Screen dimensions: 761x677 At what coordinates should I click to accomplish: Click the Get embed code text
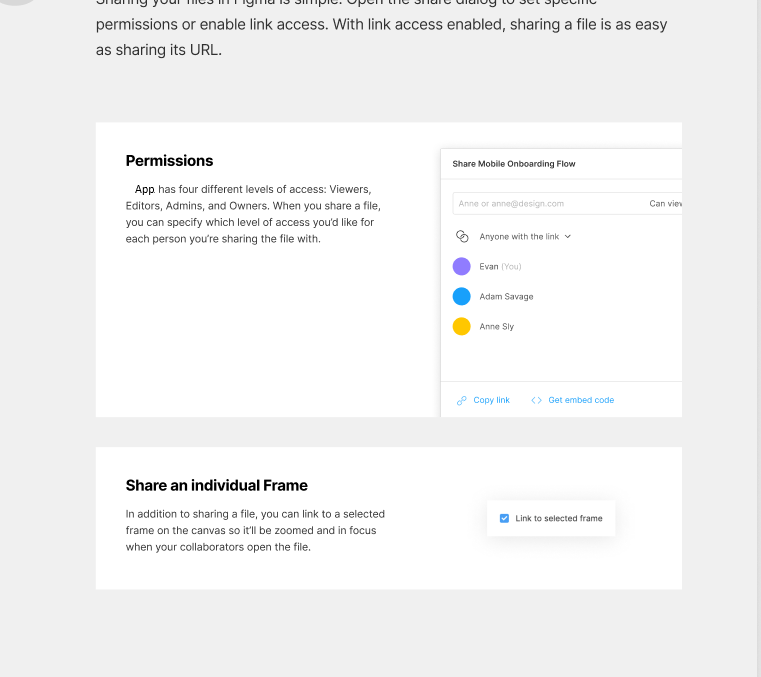(581, 400)
